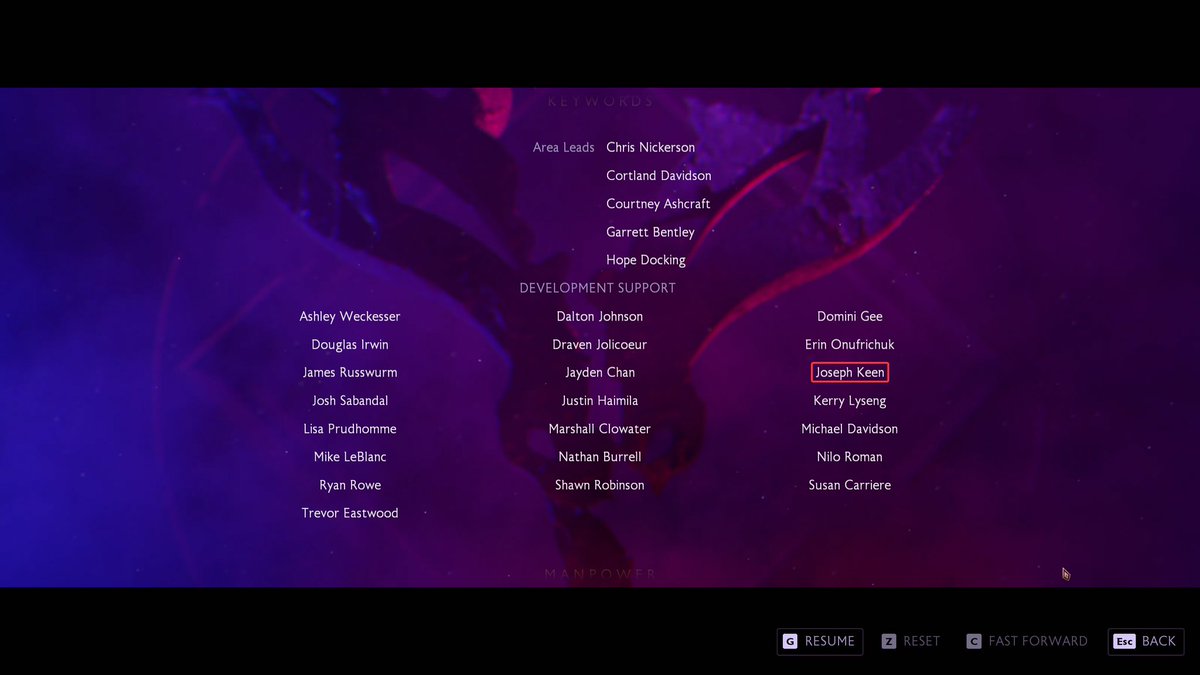Click the name Lisa Prudhomme
The width and height of the screenshot is (1200, 675).
350,428
